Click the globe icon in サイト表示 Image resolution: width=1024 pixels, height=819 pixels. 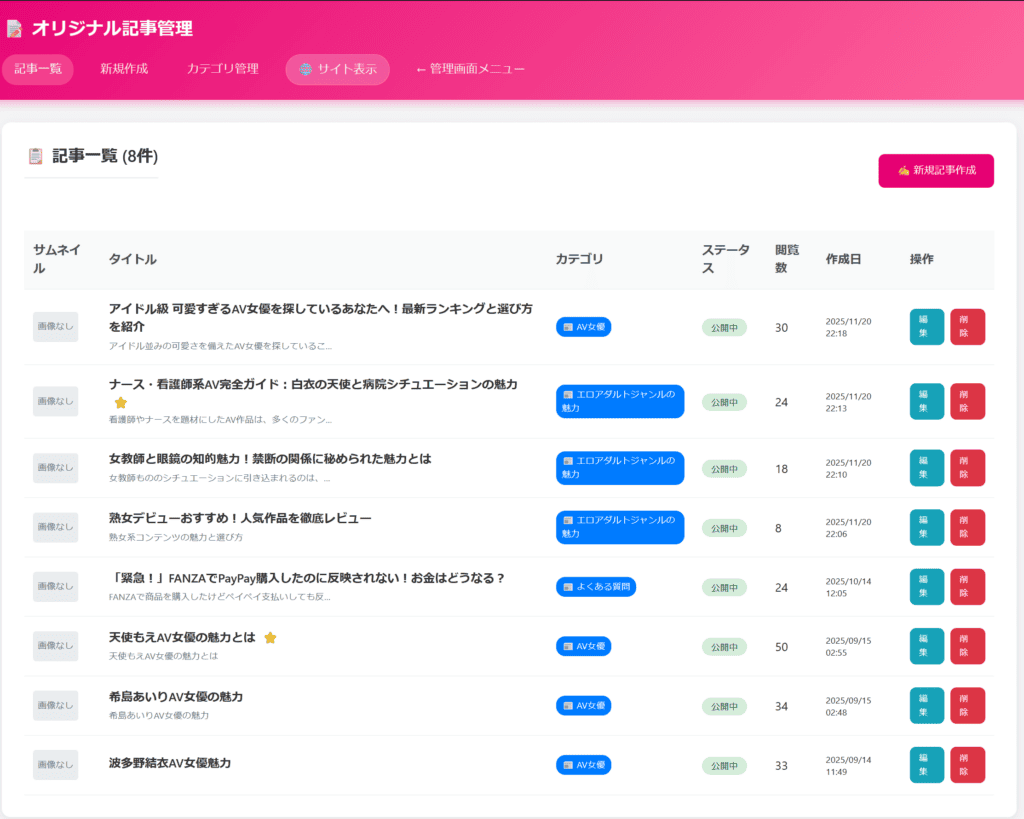pos(305,69)
